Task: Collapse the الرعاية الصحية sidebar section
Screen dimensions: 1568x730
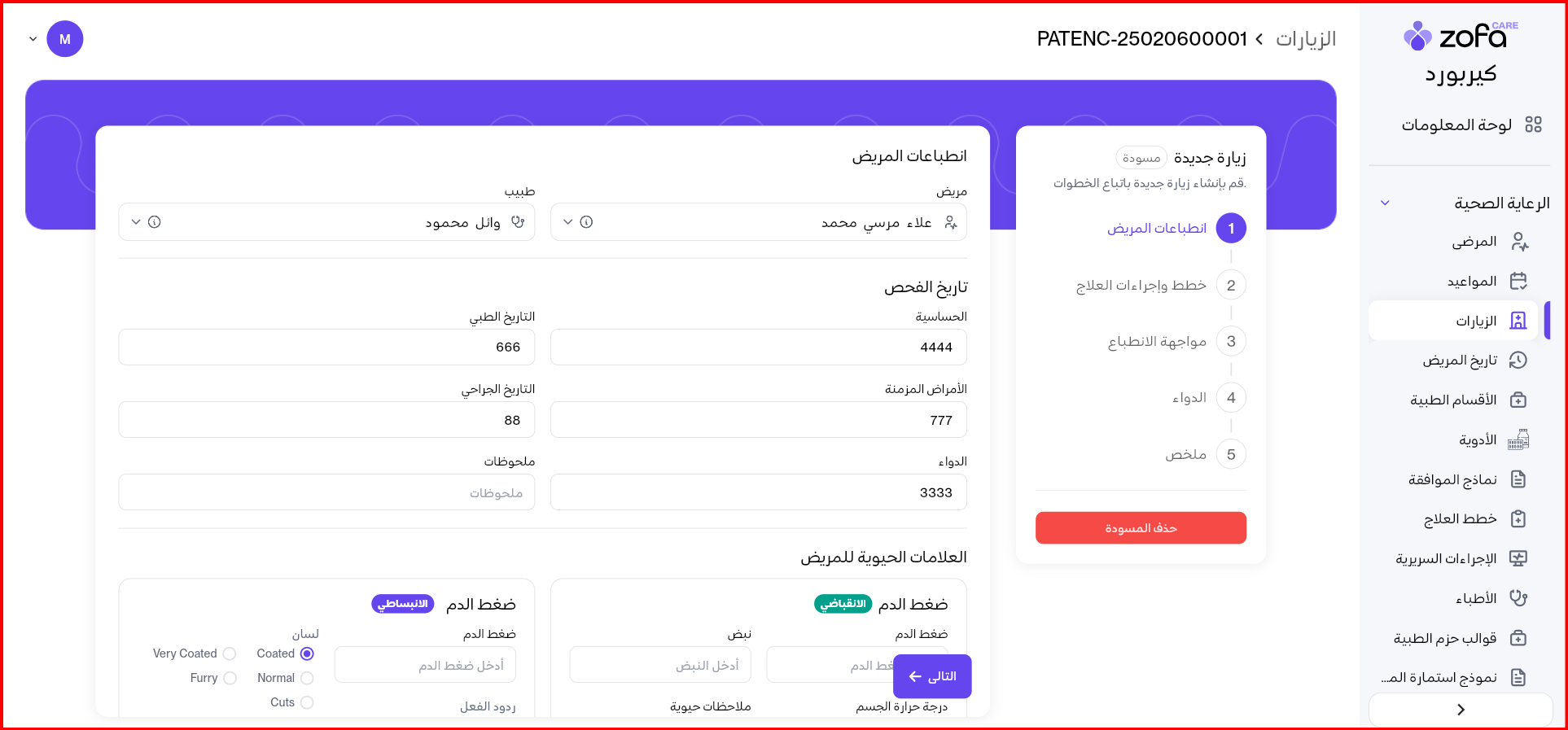Action: pyautogui.click(x=1385, y=203)
